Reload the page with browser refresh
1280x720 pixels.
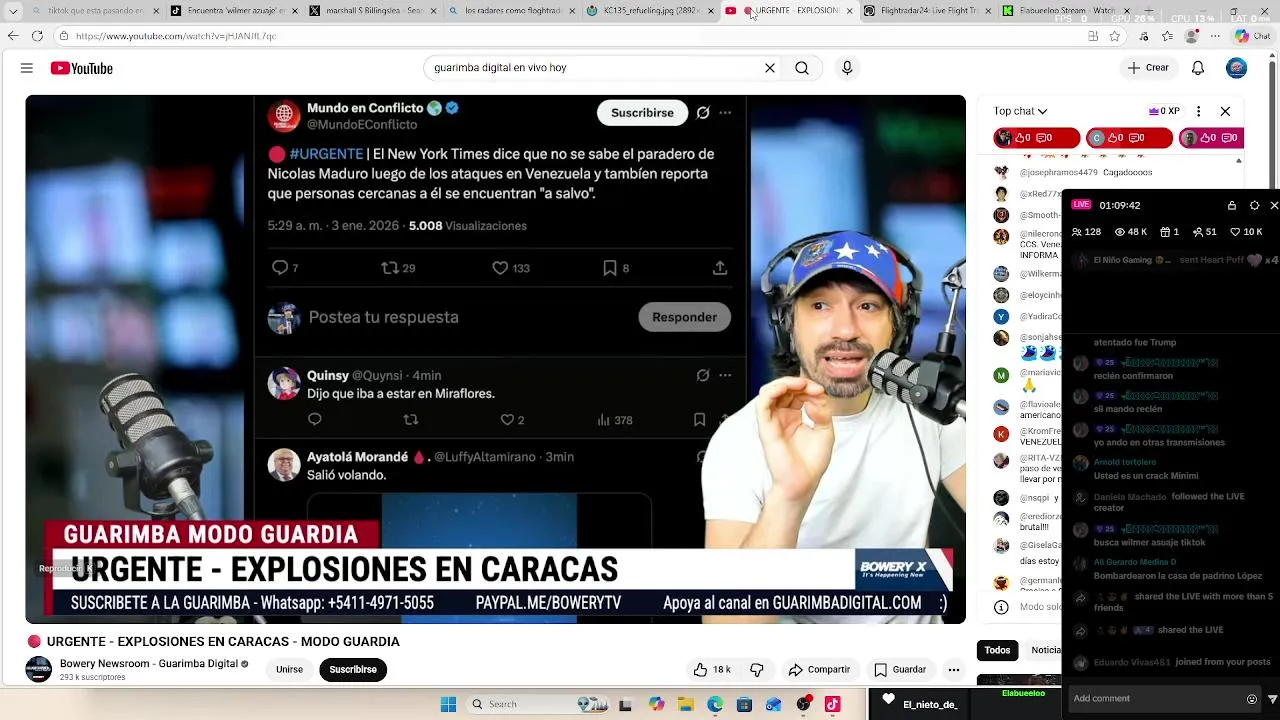click(37, 36)
